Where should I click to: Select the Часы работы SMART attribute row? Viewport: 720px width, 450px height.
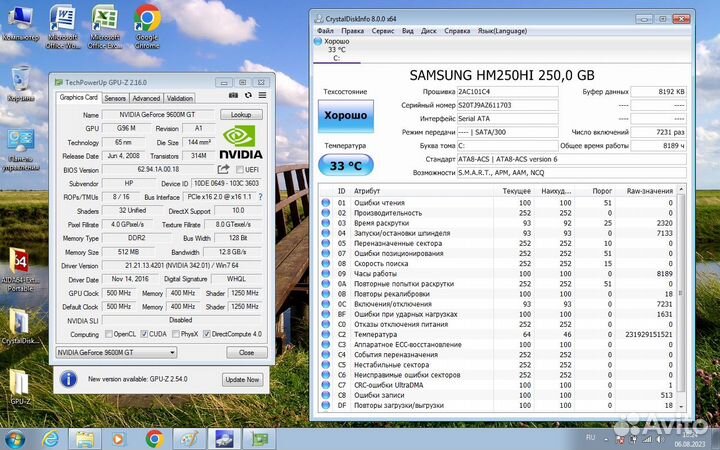498,274
